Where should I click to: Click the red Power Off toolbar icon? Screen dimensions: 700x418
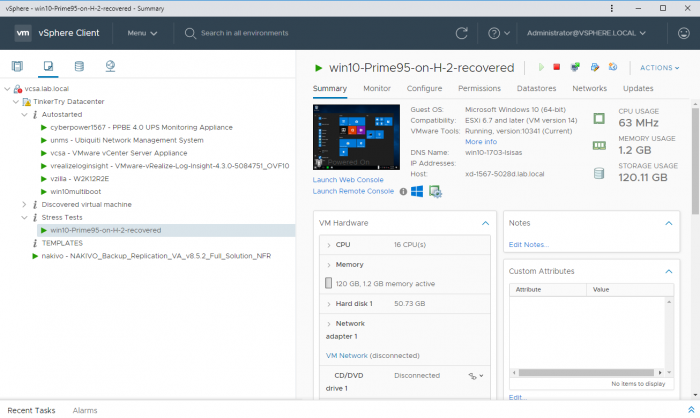[556, 67]
